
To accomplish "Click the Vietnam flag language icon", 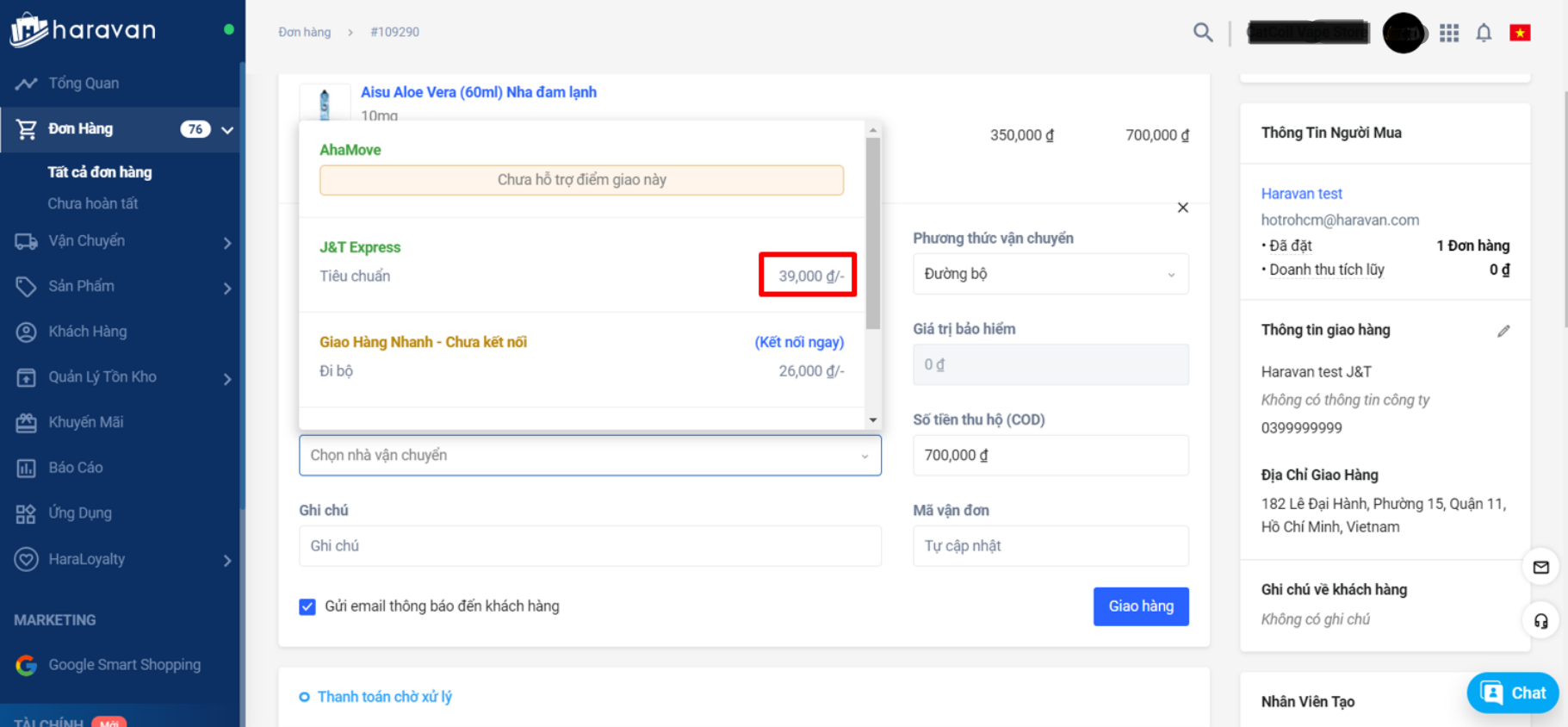I will coord(1520,33).
